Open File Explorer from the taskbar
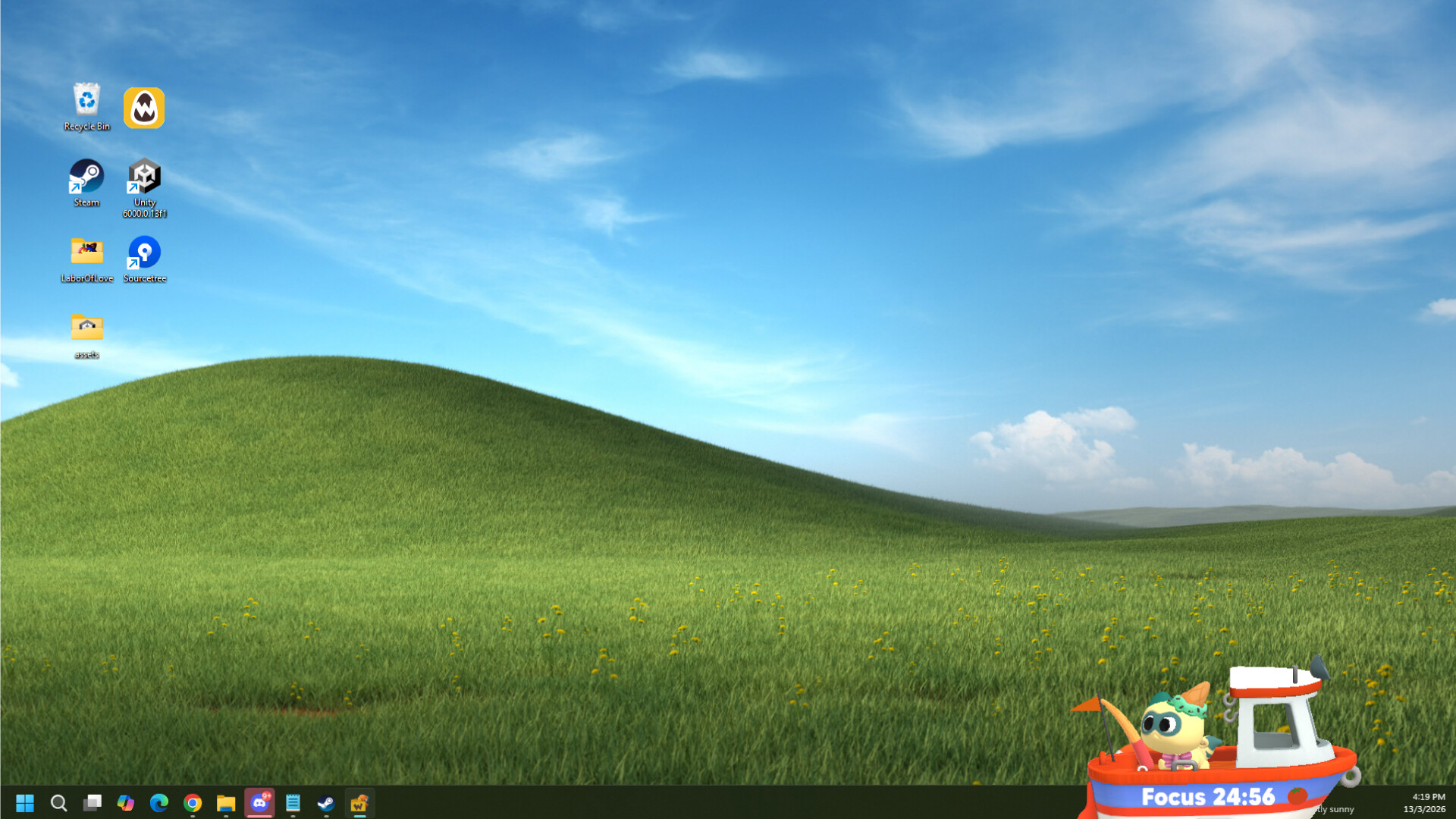 point(225,802)
